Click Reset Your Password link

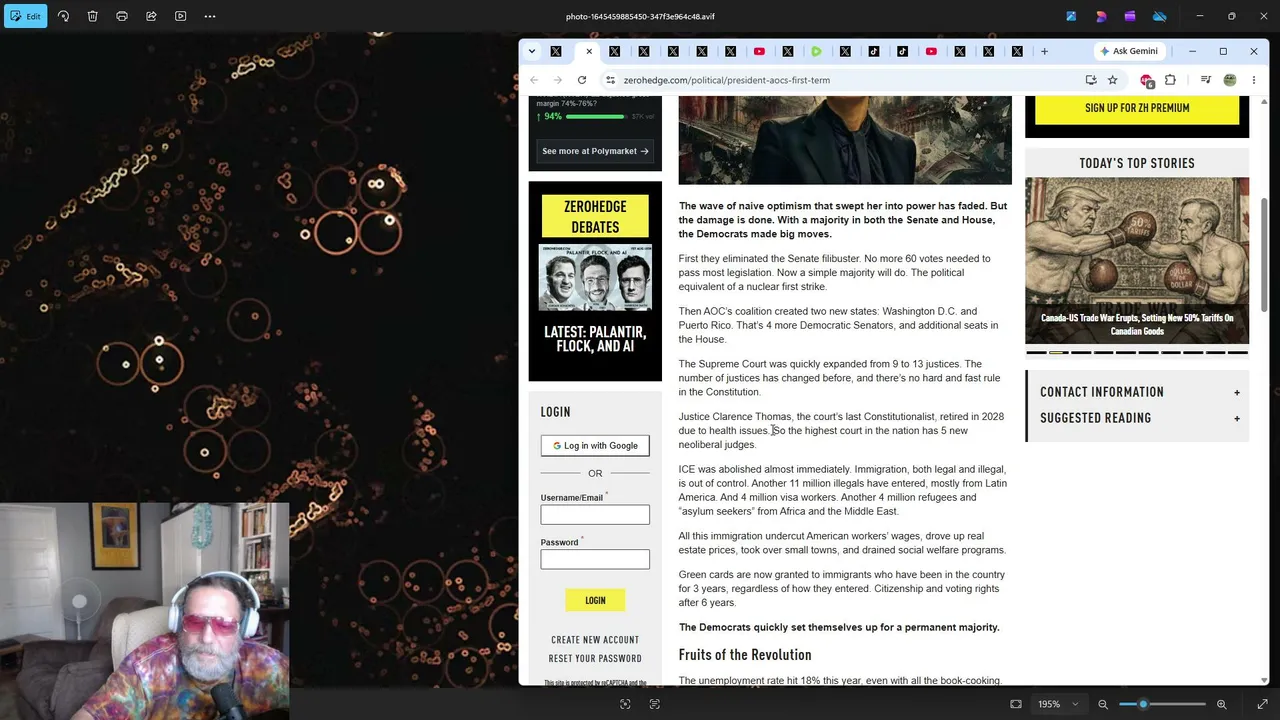click(595, 659)
